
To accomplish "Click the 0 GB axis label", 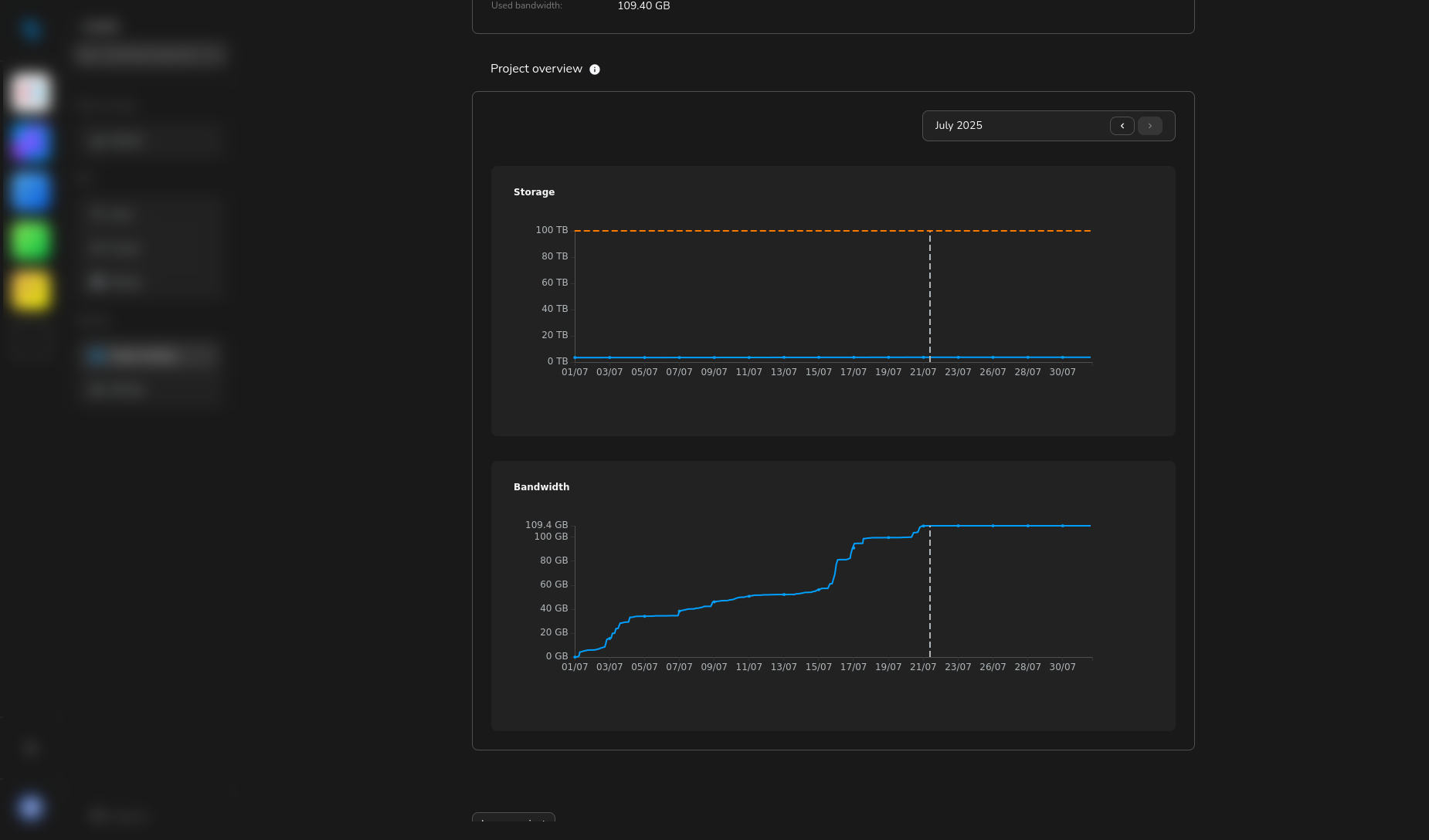I will coord(557,656).
